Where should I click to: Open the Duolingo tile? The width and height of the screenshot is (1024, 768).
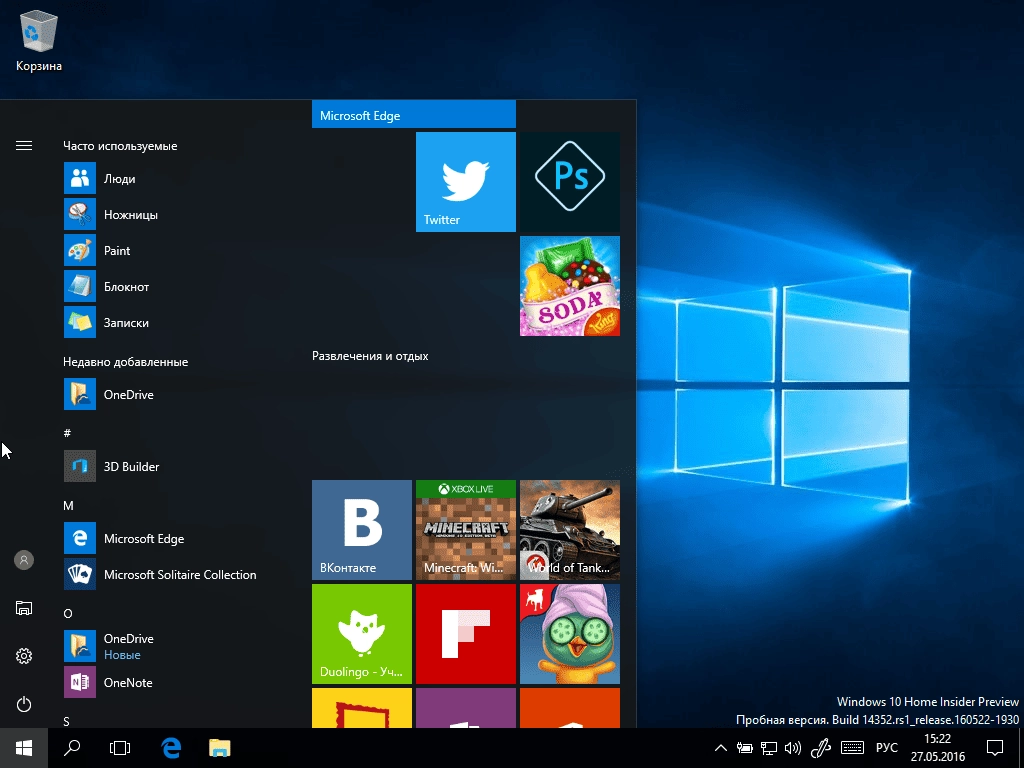[362, 633]
